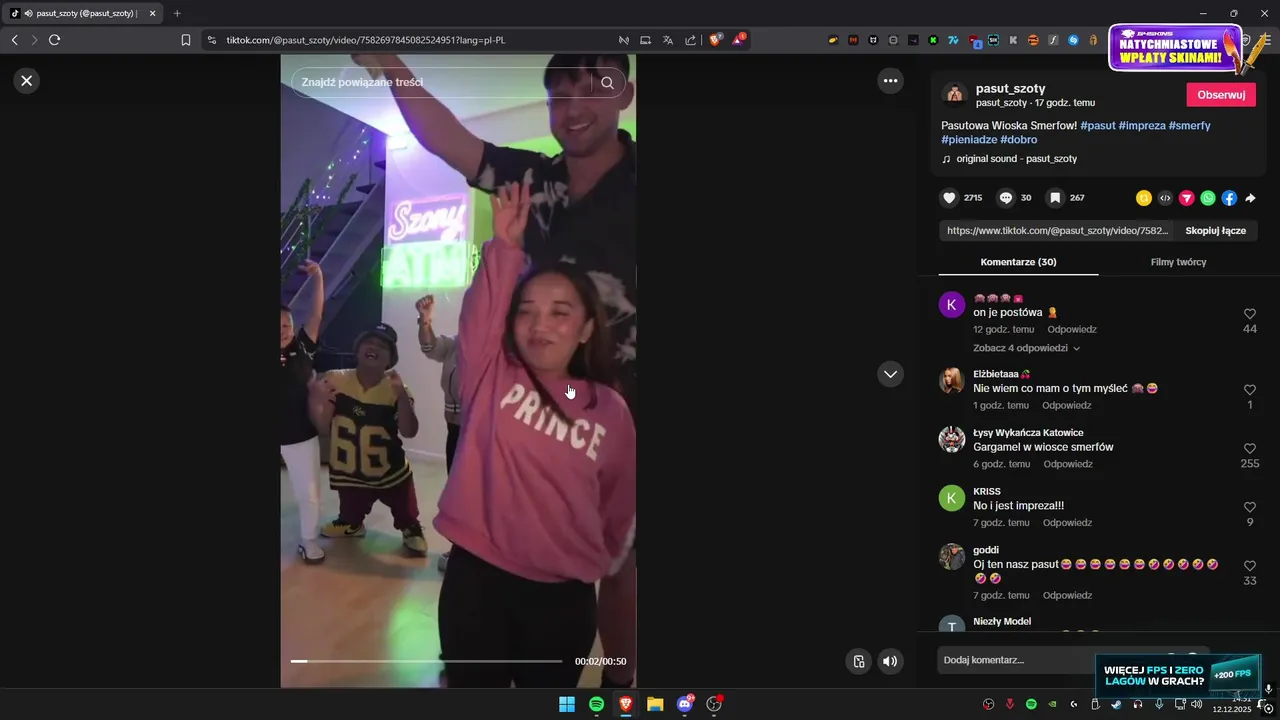Open pasut_szoty profile name link
The width and height of the screenshot is (1280, 720).
click(x=1010, y=89)
